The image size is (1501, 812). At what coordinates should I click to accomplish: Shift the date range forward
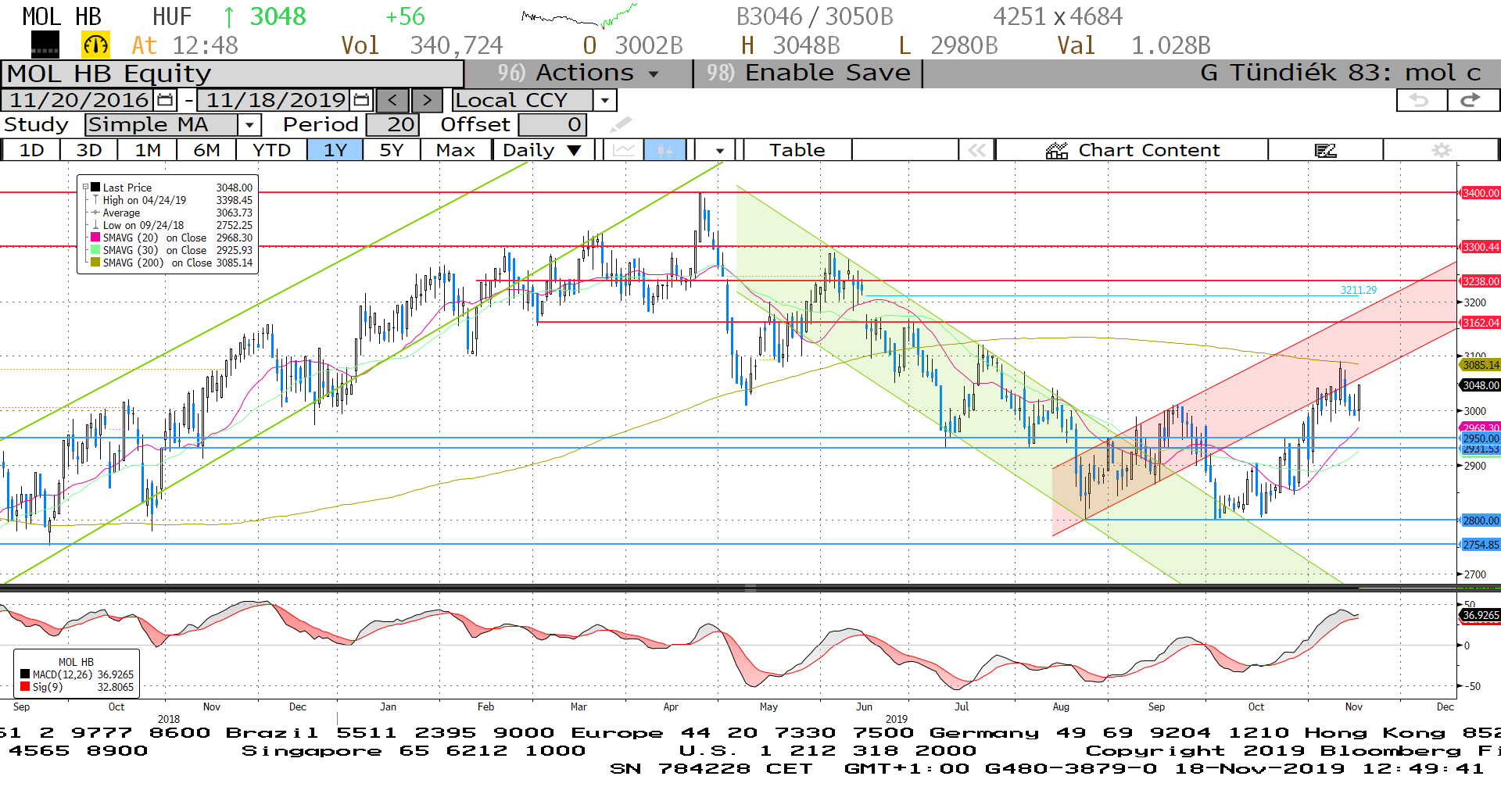point(427,100)
